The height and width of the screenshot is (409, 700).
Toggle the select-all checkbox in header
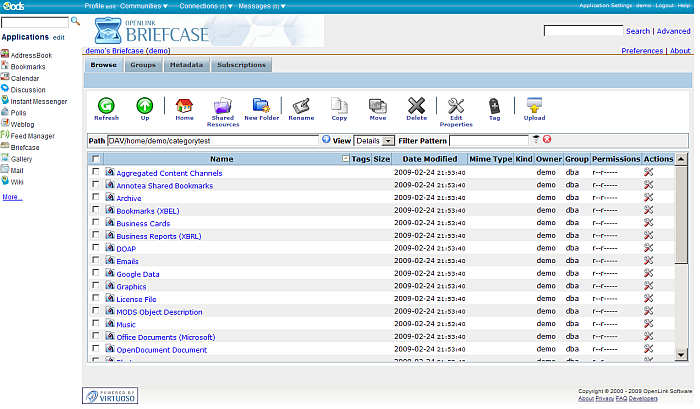(x=96, y=159)
